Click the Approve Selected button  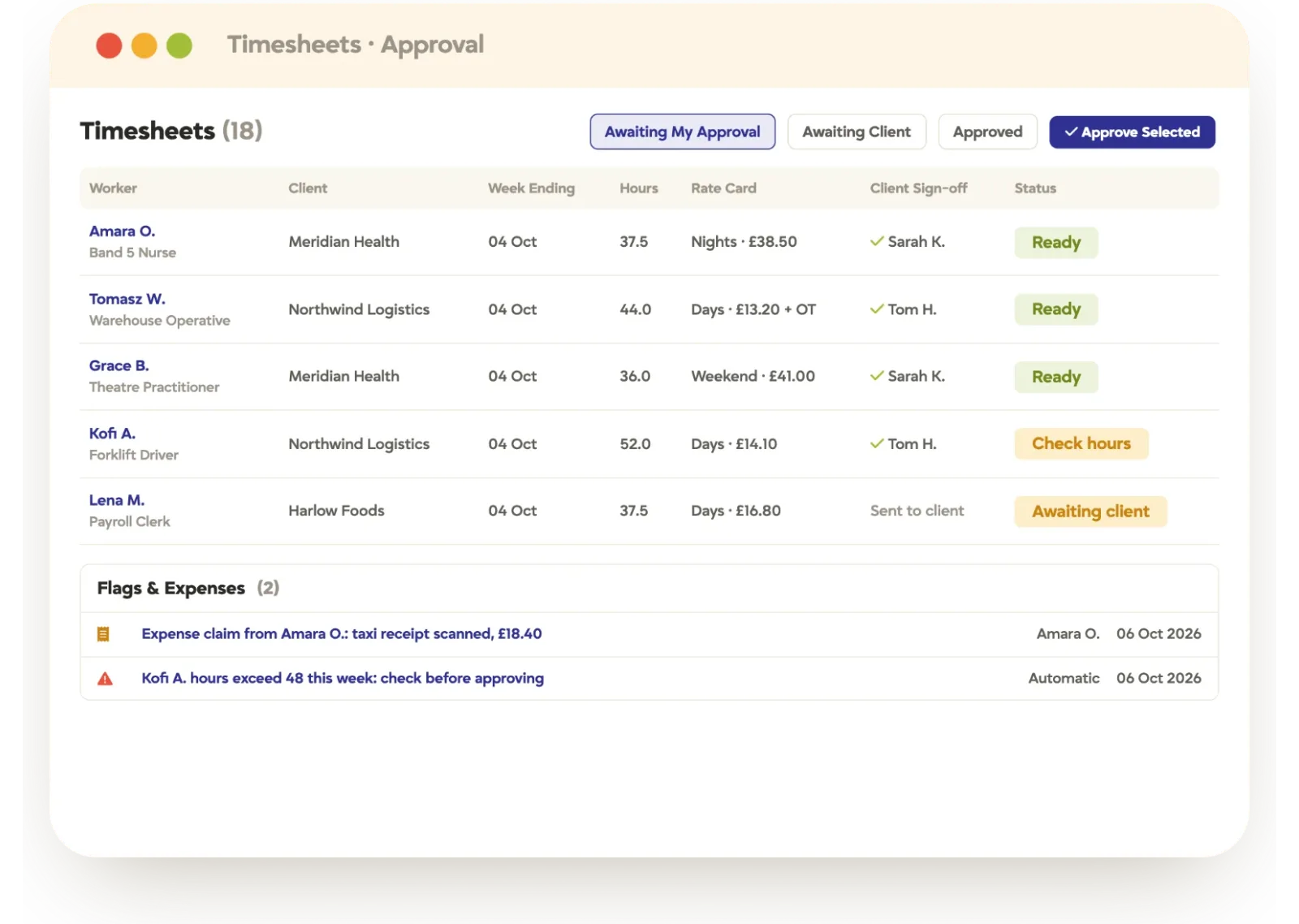1132,132
